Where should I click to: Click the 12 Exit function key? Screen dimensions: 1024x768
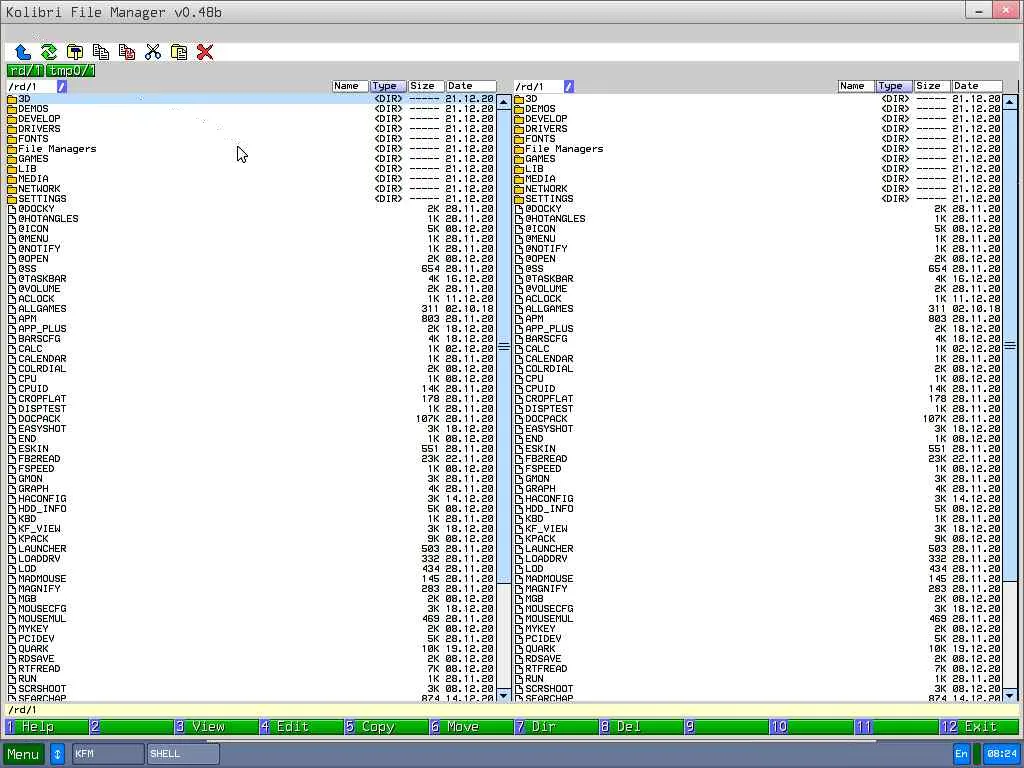pyautogui.click(x=980, y=727)
